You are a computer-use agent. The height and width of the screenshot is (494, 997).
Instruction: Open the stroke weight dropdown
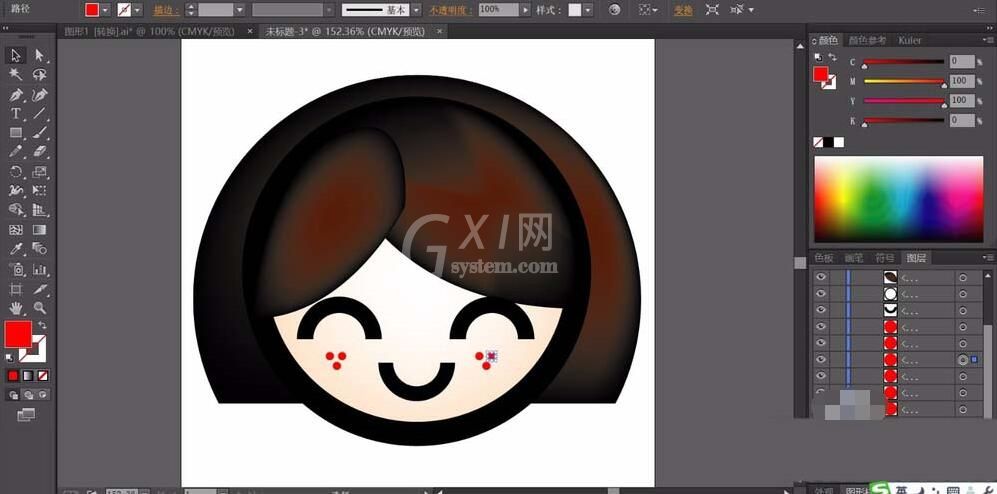[x=239, y=10]
